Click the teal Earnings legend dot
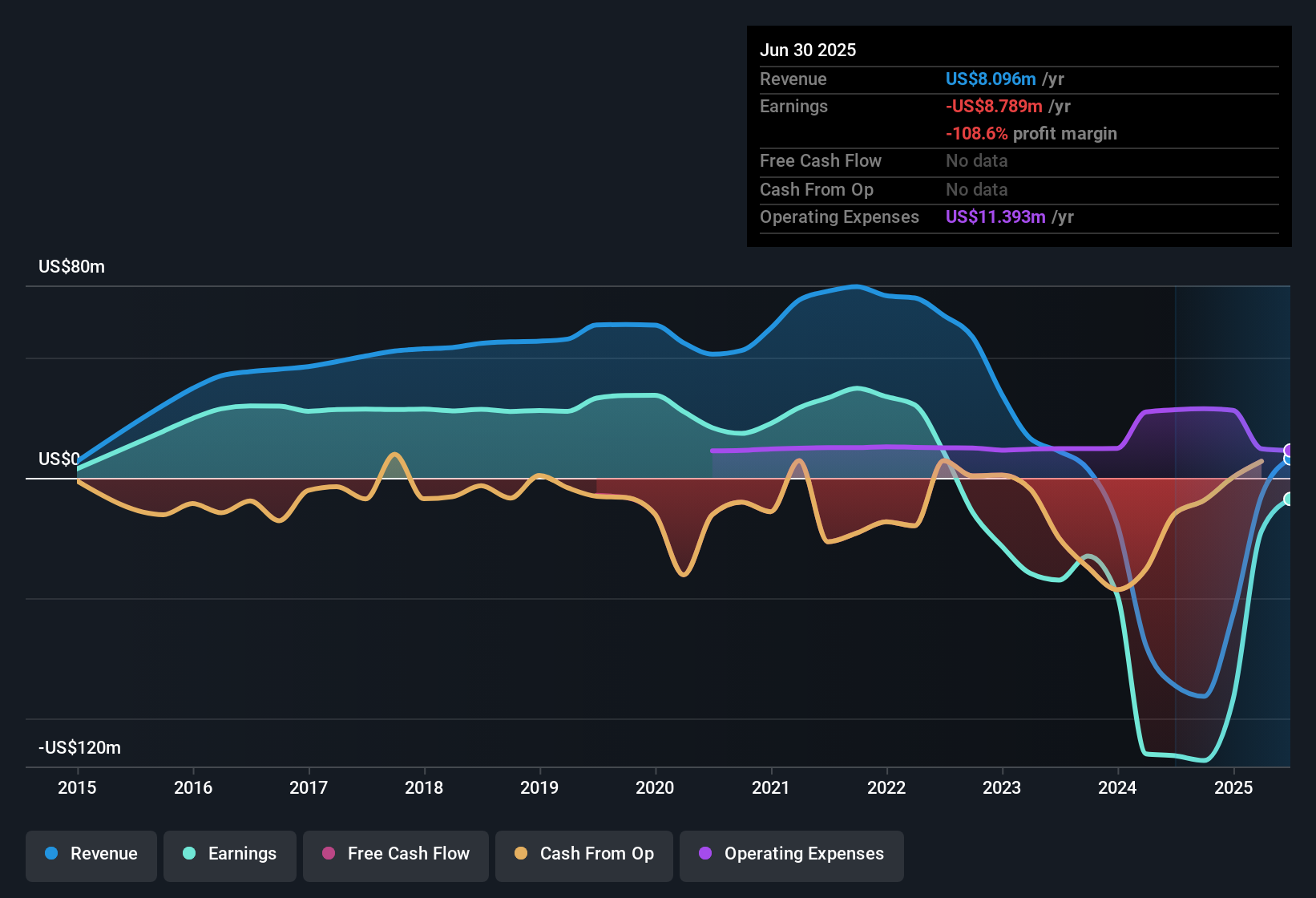 pos(190,854)
